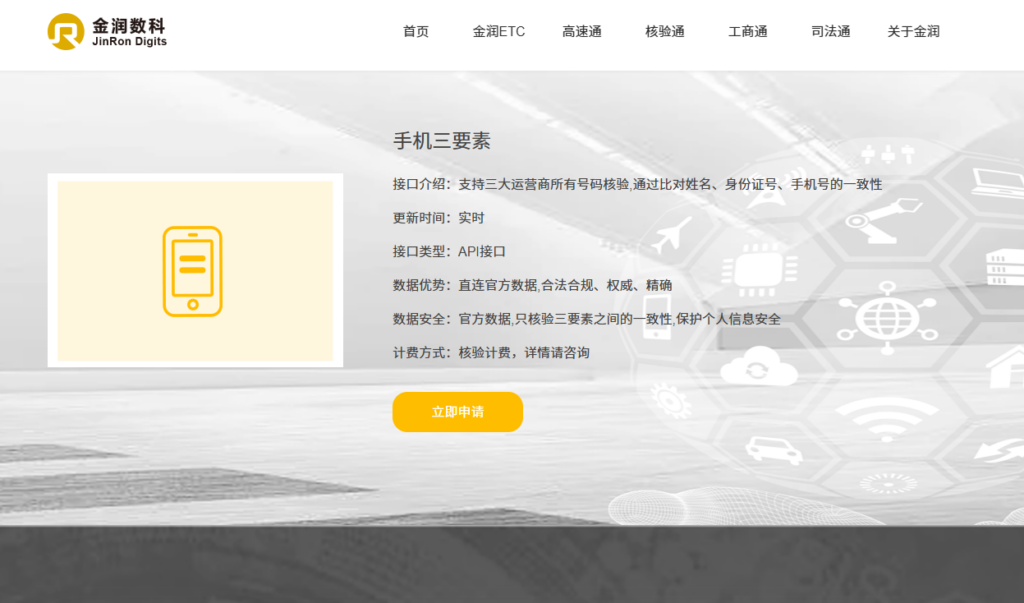
Task: Select 工商通 from the top navigation
Action: 748,32
